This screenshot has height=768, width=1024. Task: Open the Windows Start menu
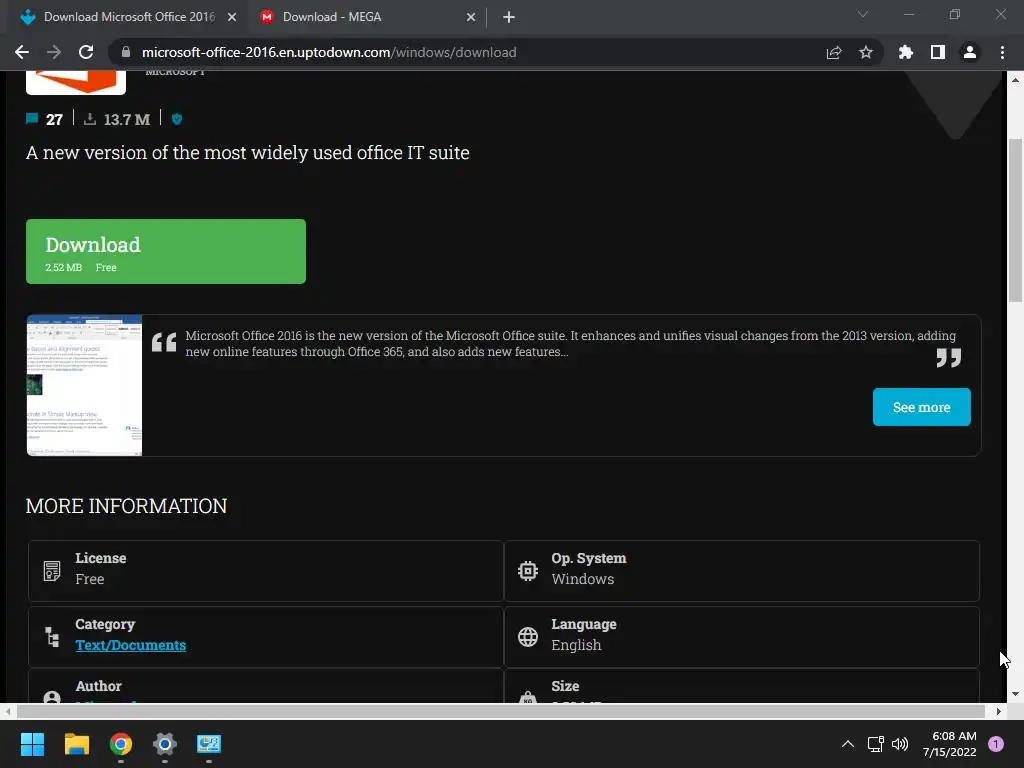32,744
